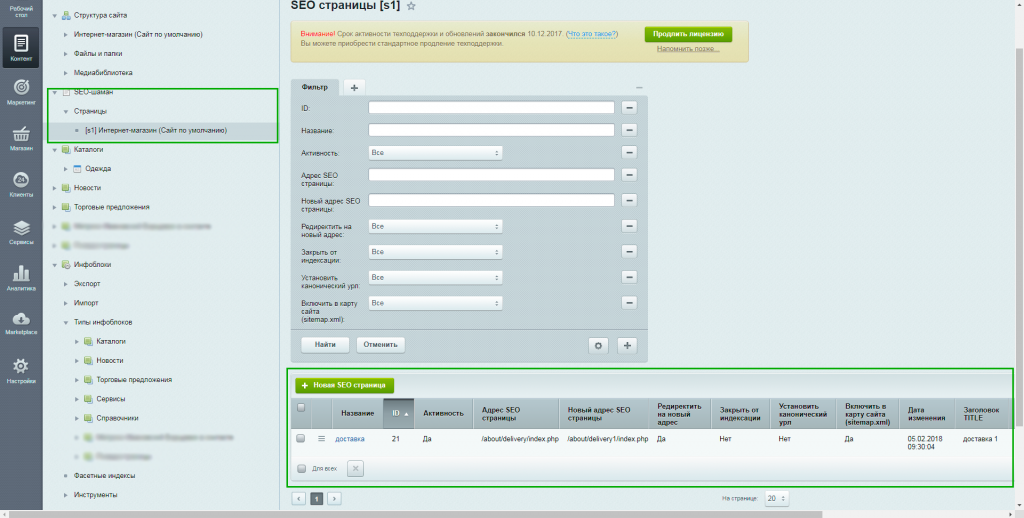Add a new filter tab with plus
This screenshot has height=518, width=1024.
354,88
